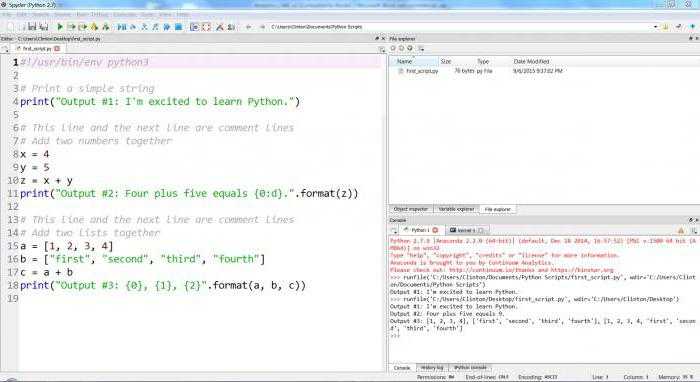The height and width of the screenshot is (382, 700).
Task: Click the green Run file button
Action: tap(59, 27)
